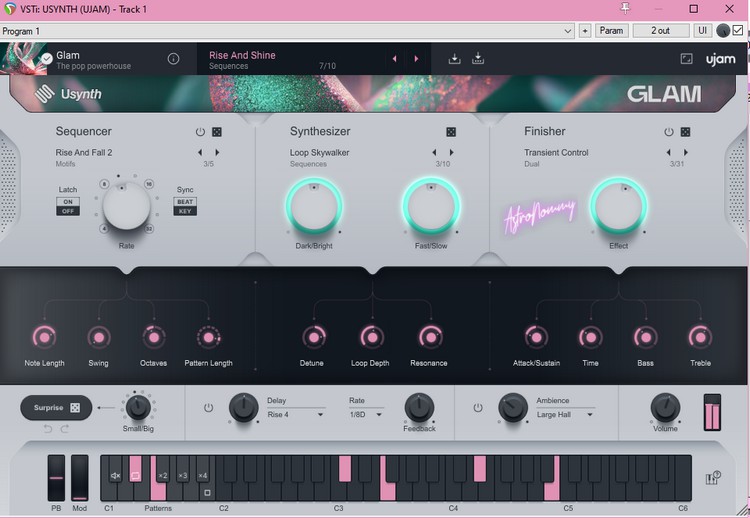Toggle the Delay power button
750x518 pixels.
pyautogui.click(x=209, y=408)
